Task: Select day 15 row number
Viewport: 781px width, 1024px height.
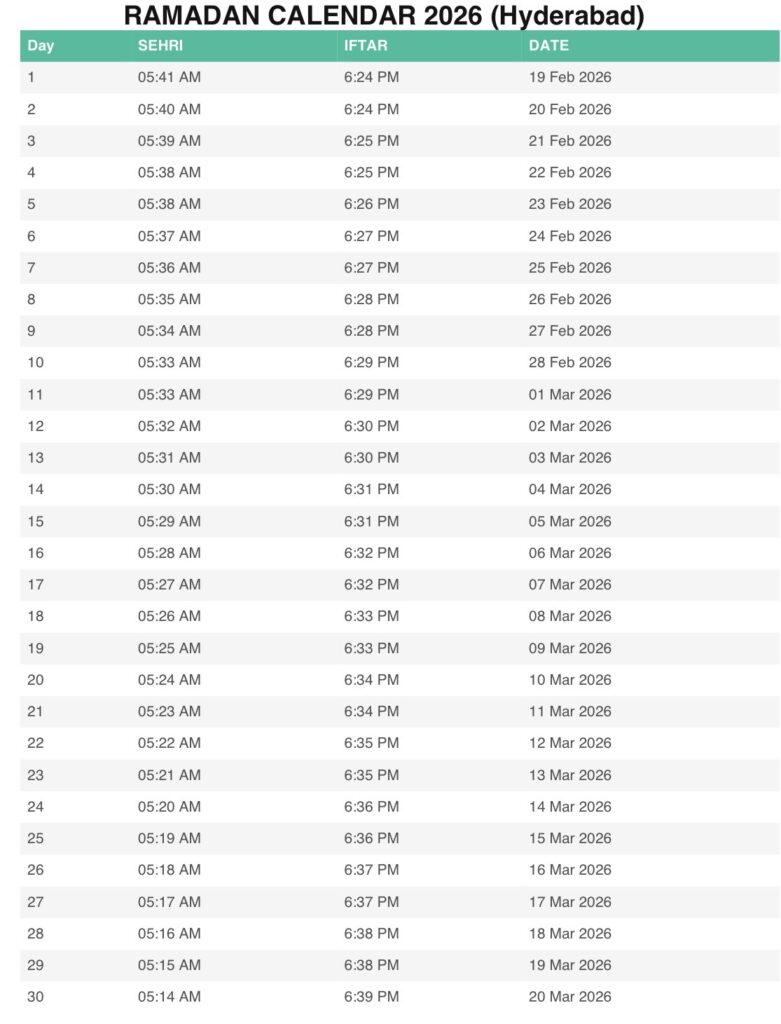Action: point(35,521)
